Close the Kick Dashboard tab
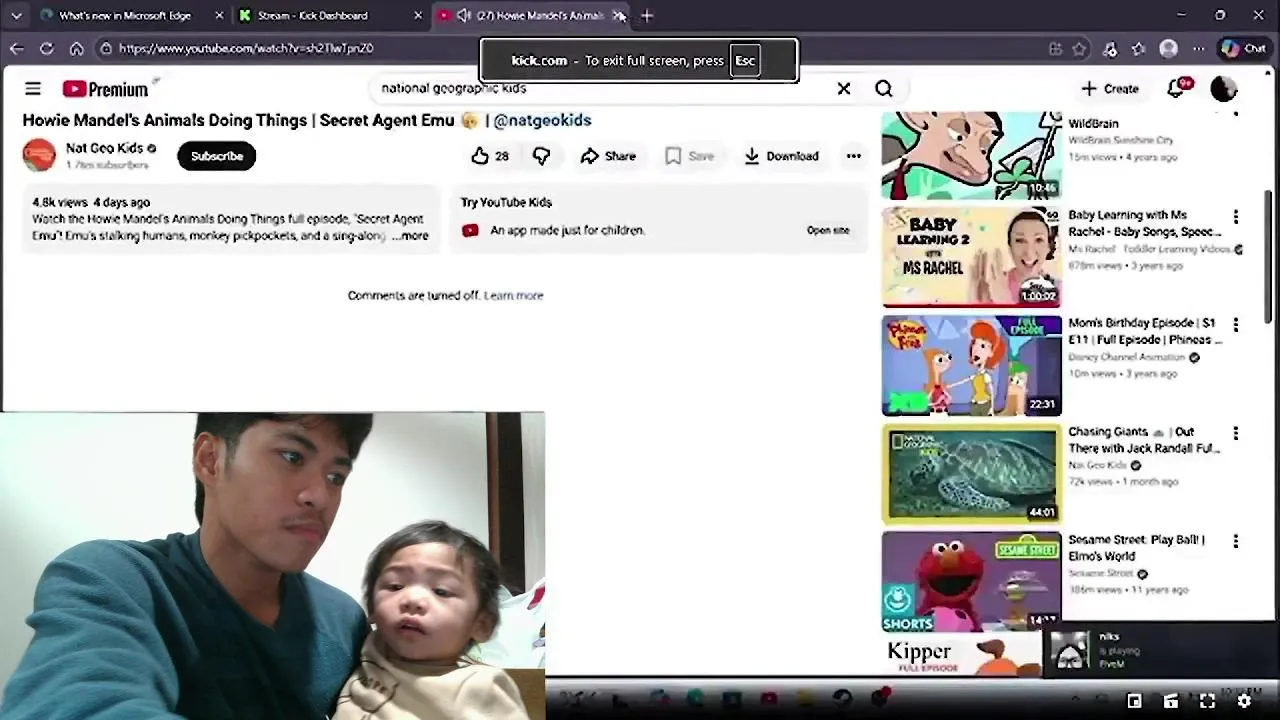The height and width of the screenshot is (720, 1280). coord(418,15)
